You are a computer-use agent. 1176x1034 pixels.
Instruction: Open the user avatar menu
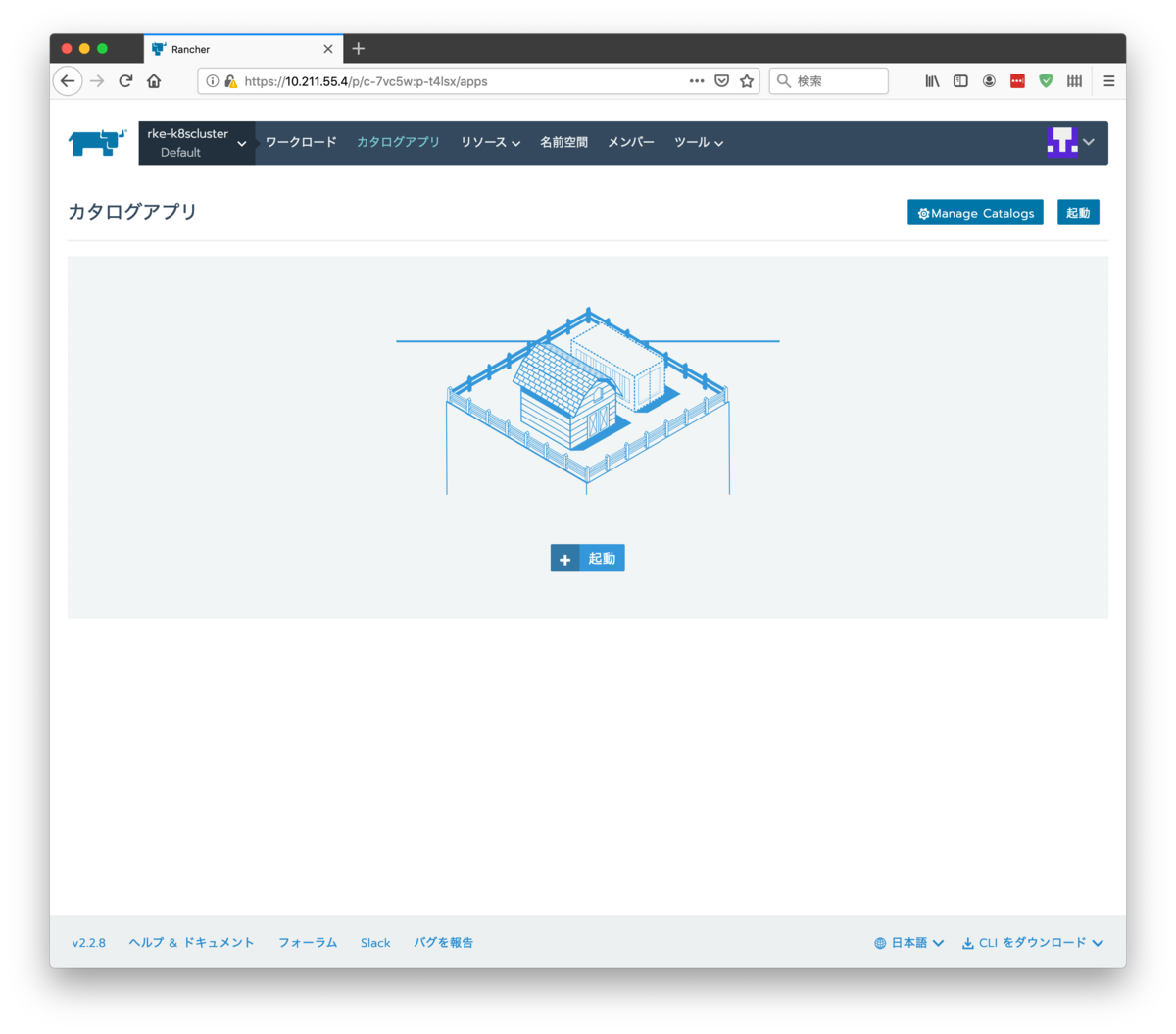1063,142
